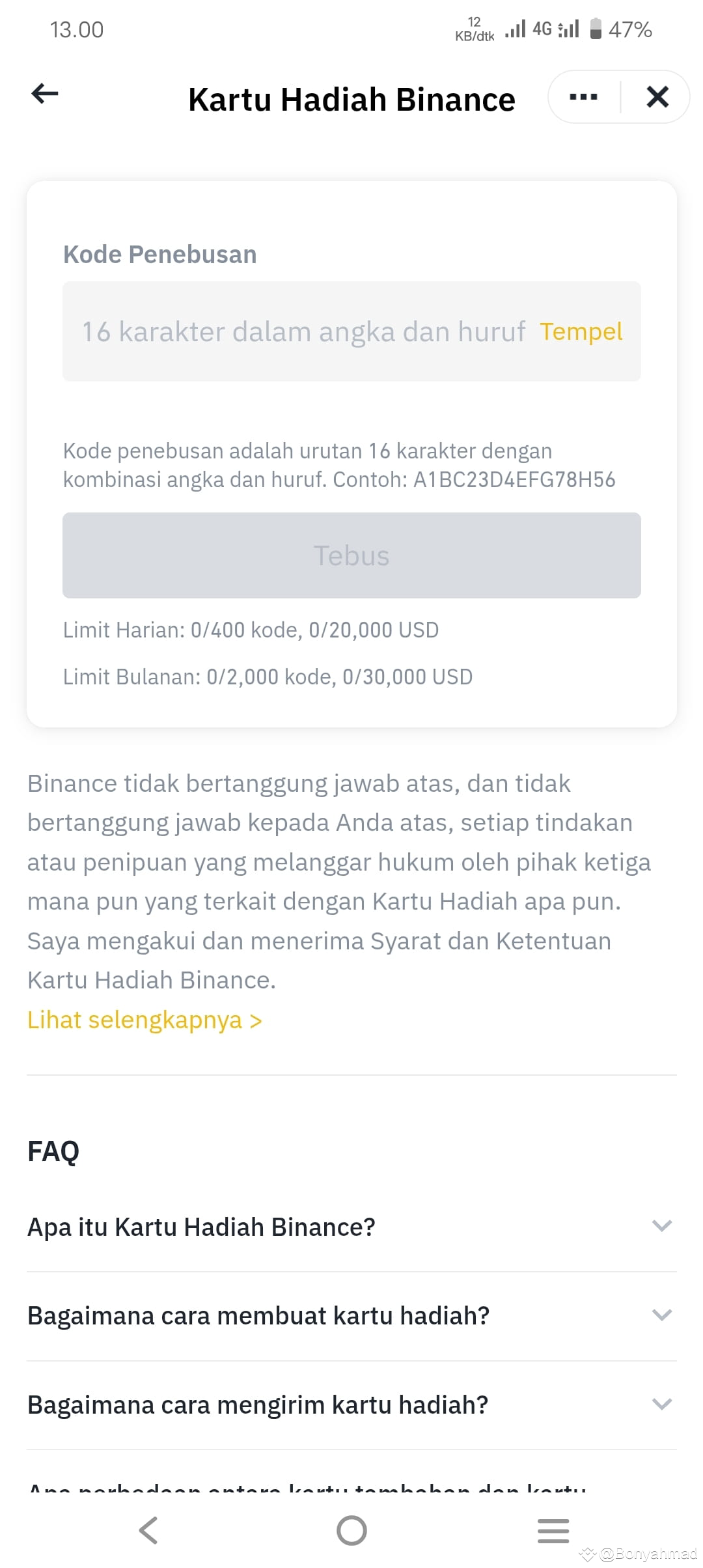Tap the Kartu Hadiah Binance page title
This screenshot has width=703, height=1568.
[351, 100]
